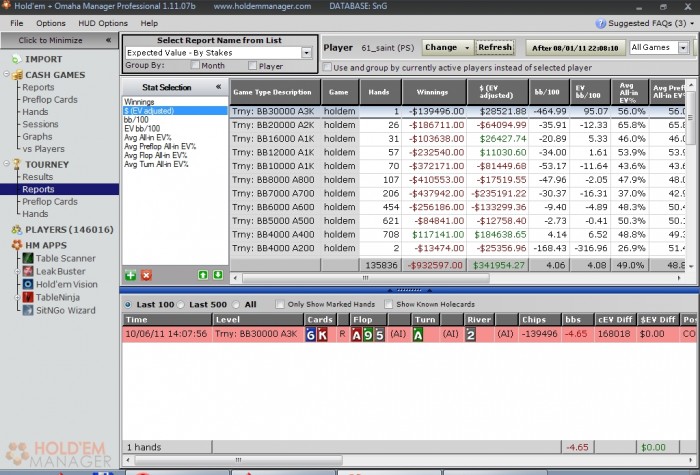Viewport: 700px width, 475px height.
Task: Click the Click to Minimize button
Action: (x=59, y=40)
